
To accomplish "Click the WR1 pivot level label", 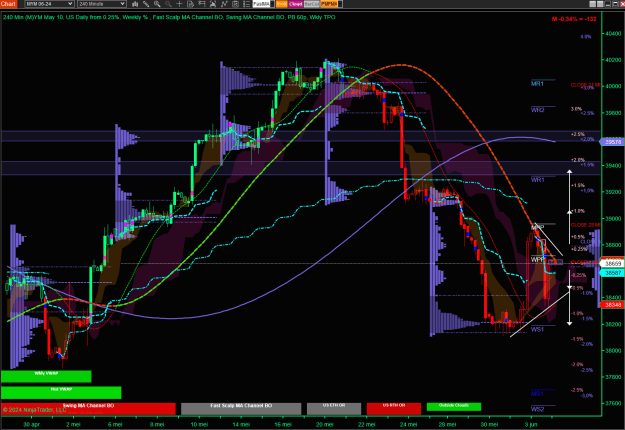I will click(x=537, y=180).
